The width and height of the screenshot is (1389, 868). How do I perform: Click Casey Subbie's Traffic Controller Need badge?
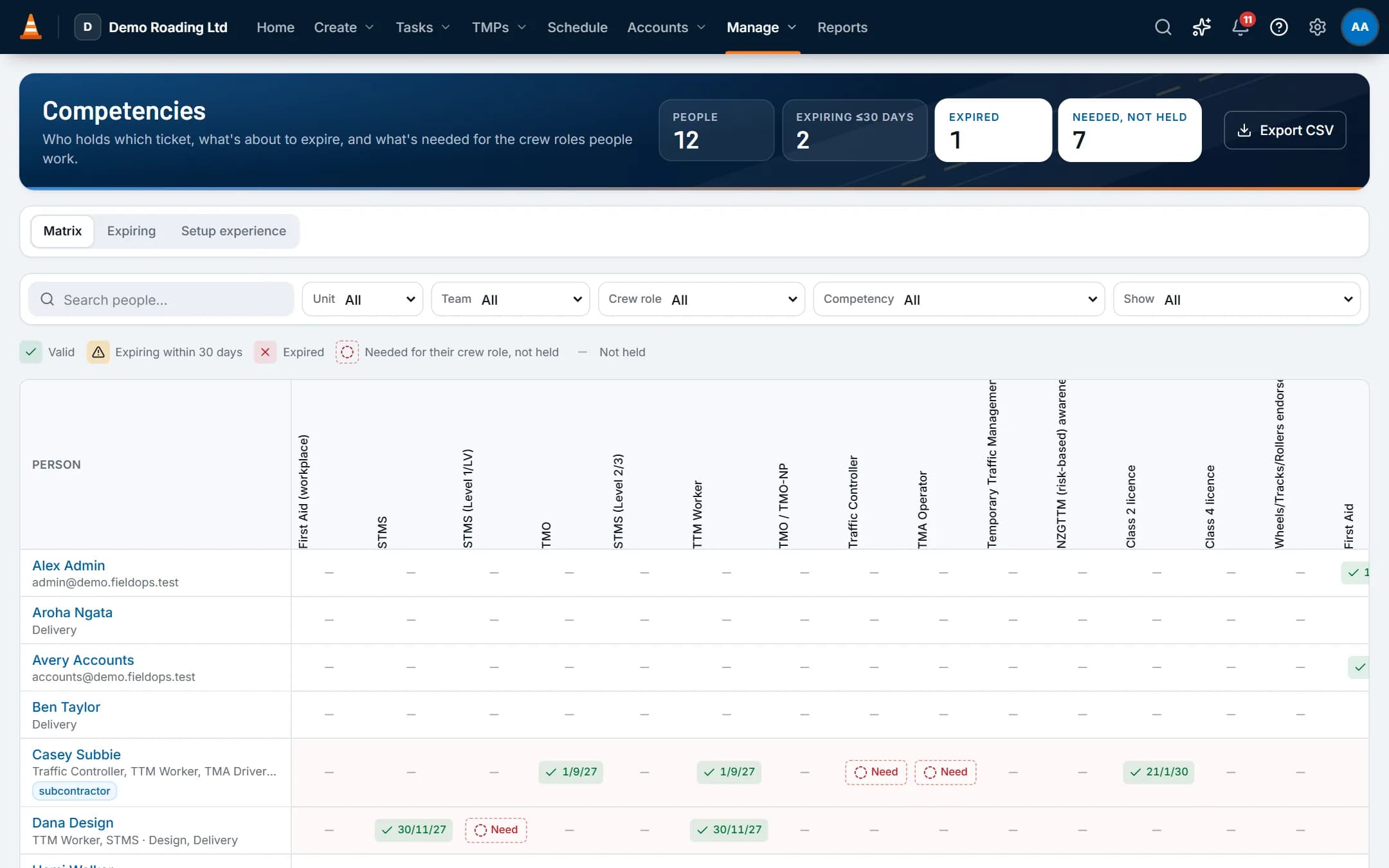coord(875,772)
